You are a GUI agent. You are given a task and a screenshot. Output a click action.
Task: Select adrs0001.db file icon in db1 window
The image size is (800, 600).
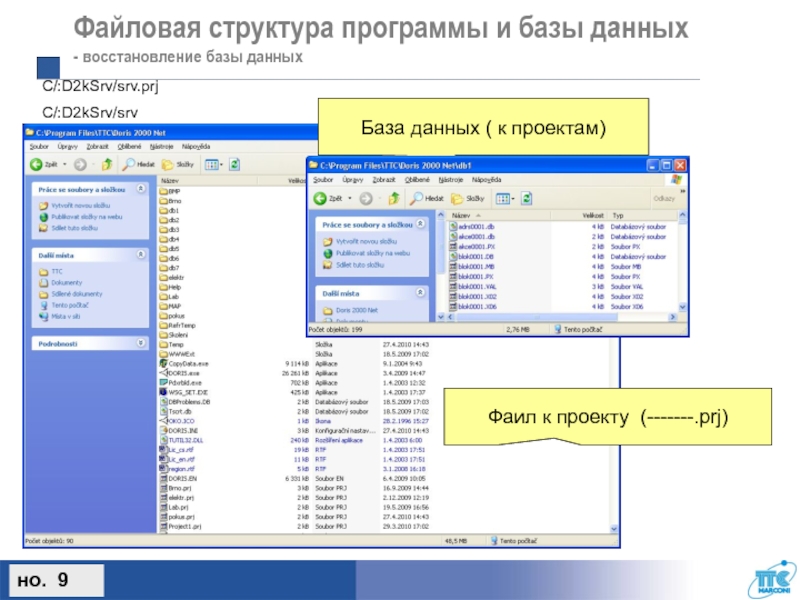pos(453,227)
